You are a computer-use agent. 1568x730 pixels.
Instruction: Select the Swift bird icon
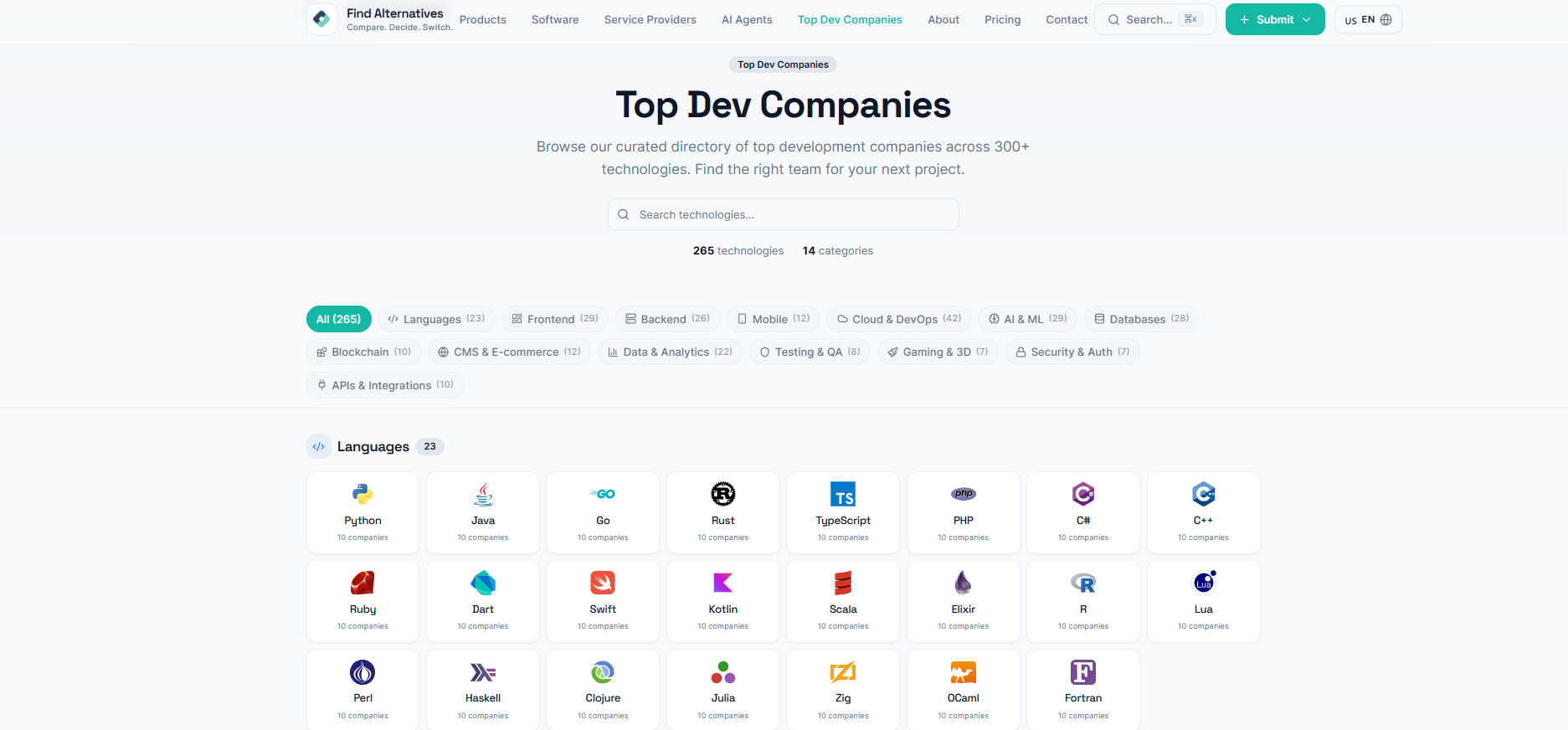tap(603, 583)
